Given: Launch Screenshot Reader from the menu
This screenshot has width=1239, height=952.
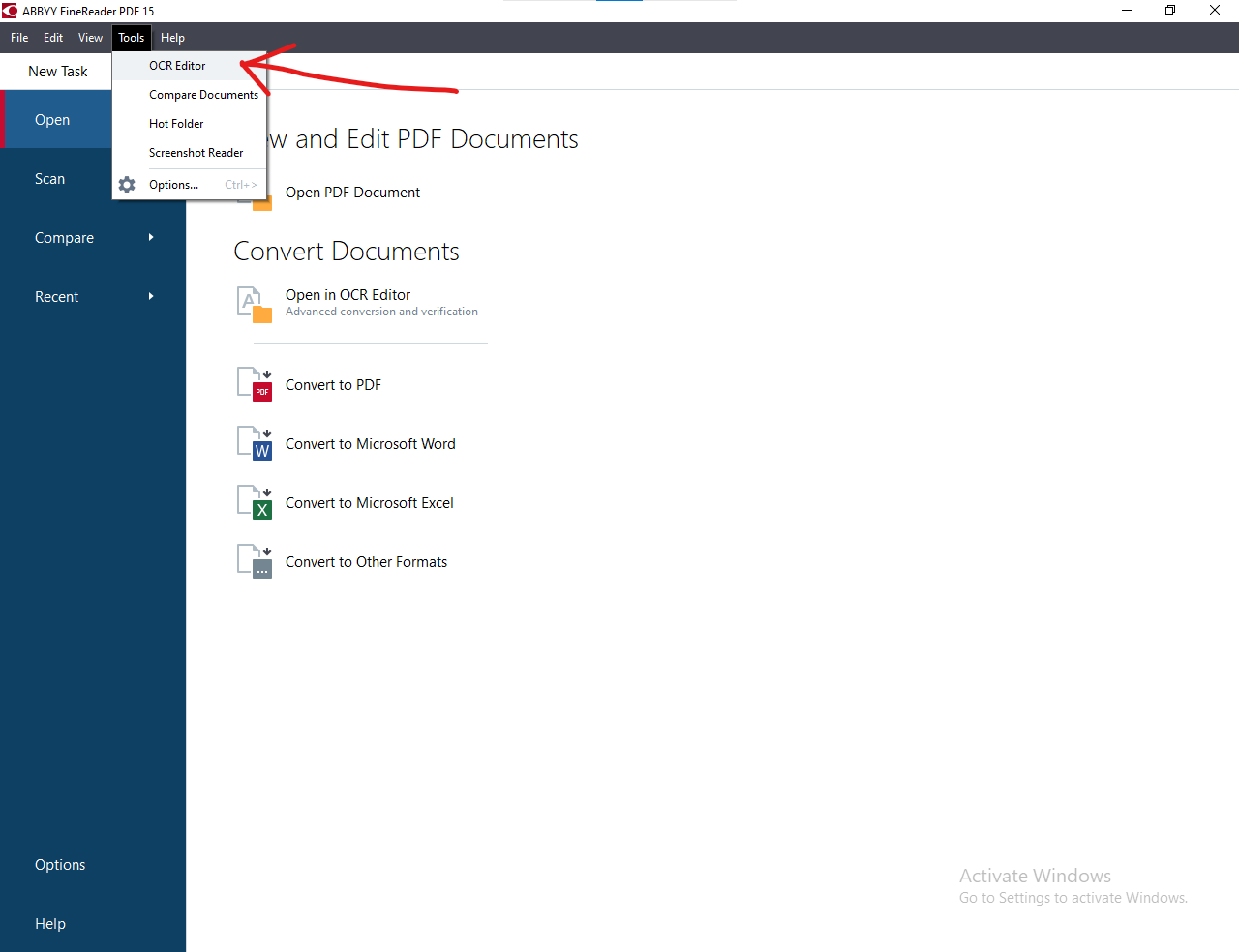Looking at the screenshot, I should pyautogui.click(x=196, y=153).
